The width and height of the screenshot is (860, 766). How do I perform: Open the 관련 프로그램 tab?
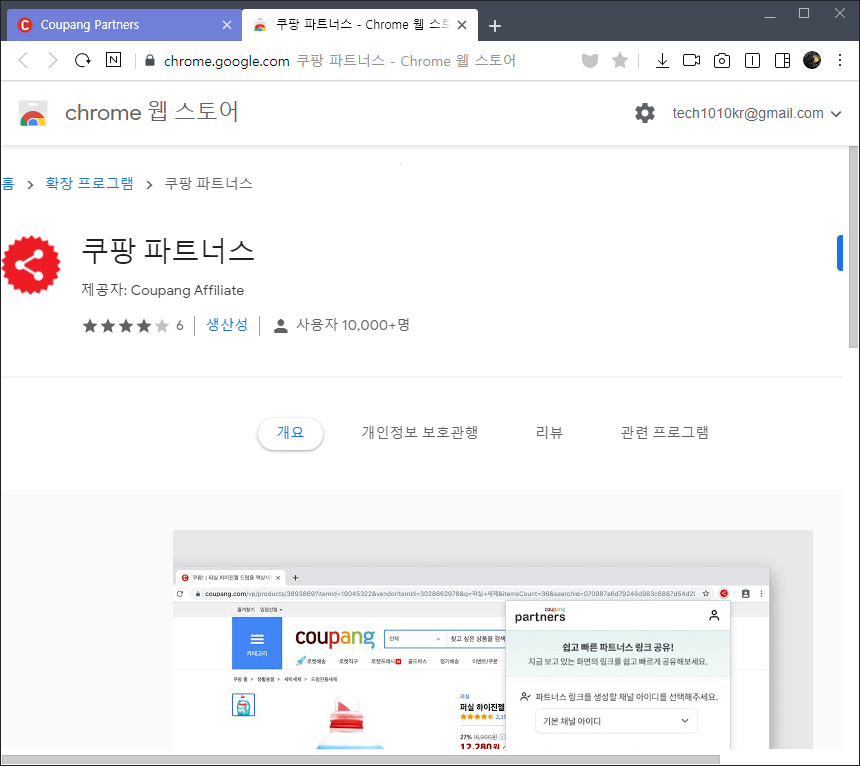[664, 433]
